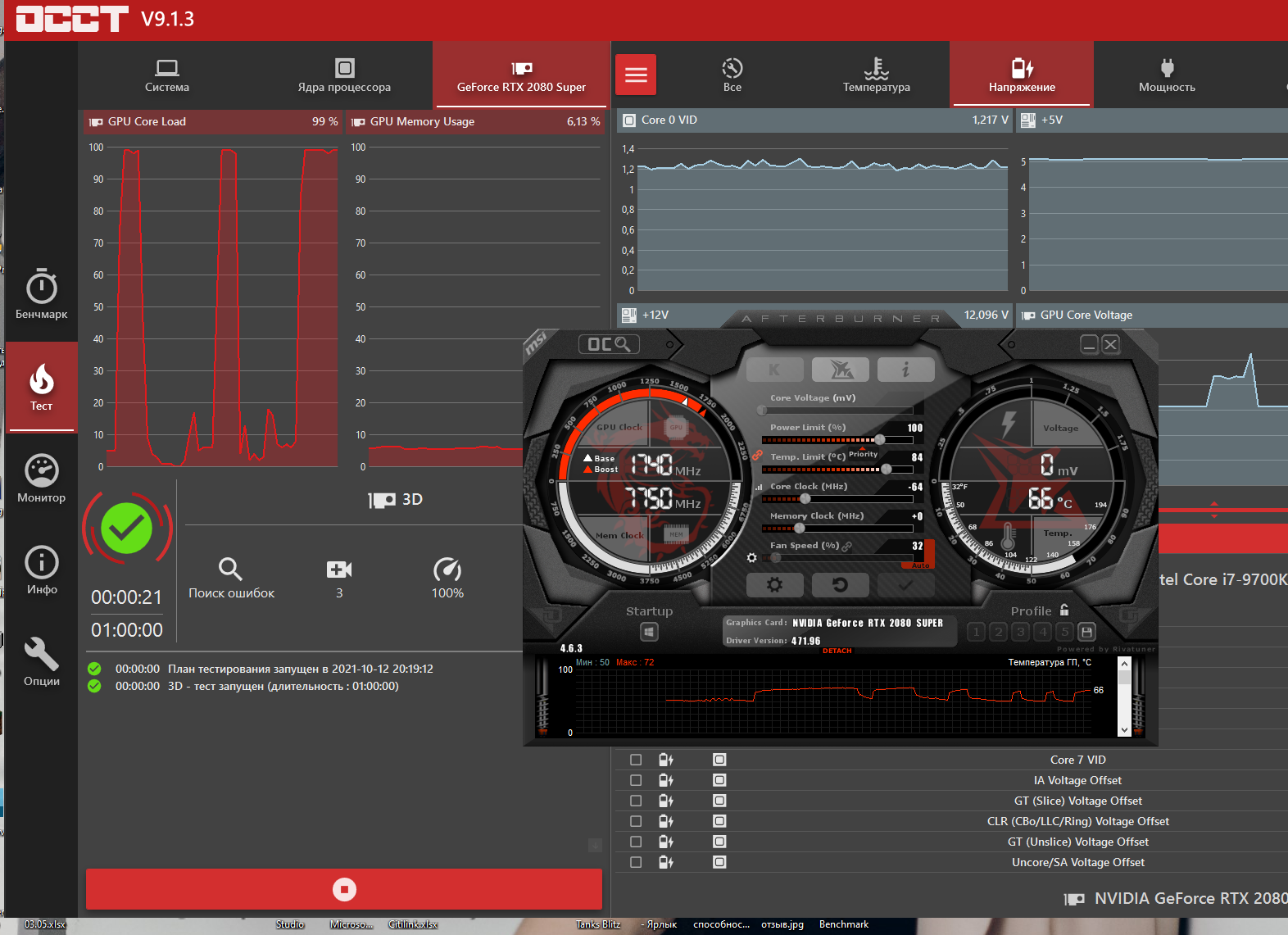Check the Core 7 VID checkbox
This screenshot has height=935, width=1288.
coord(636,760)
